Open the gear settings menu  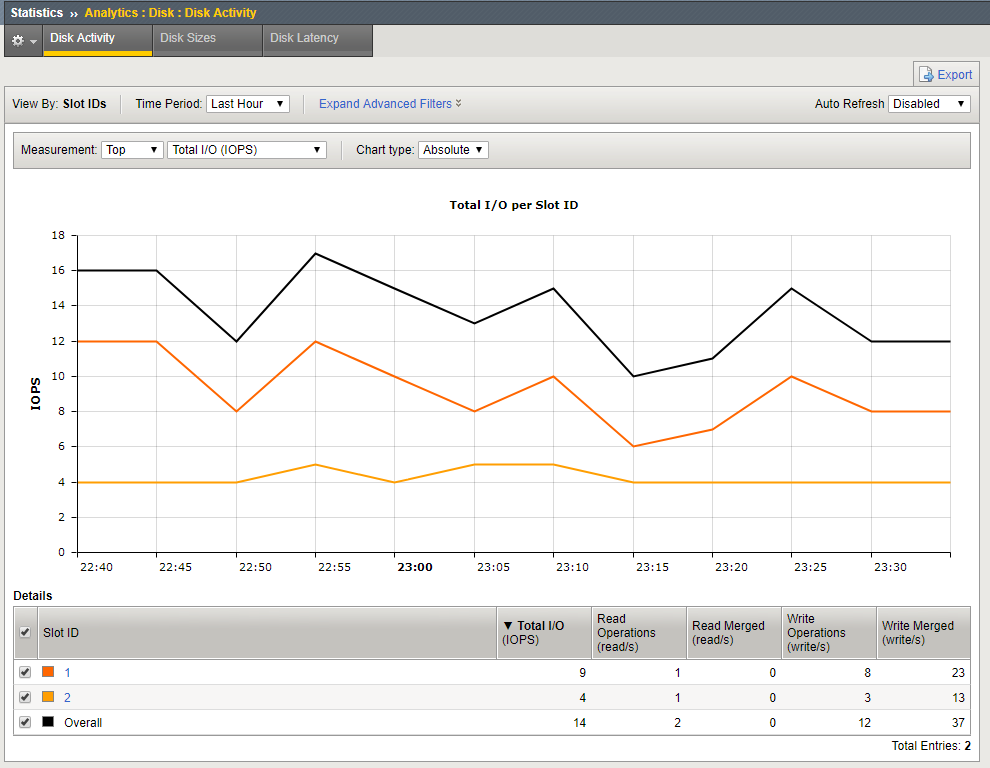click(x=23, y=41)
